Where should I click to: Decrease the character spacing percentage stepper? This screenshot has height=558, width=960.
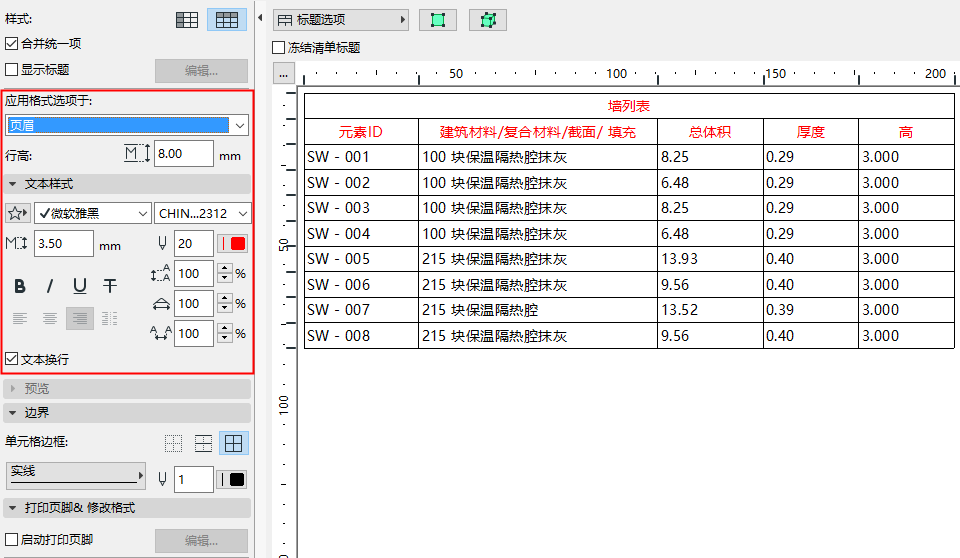[225, 339]
